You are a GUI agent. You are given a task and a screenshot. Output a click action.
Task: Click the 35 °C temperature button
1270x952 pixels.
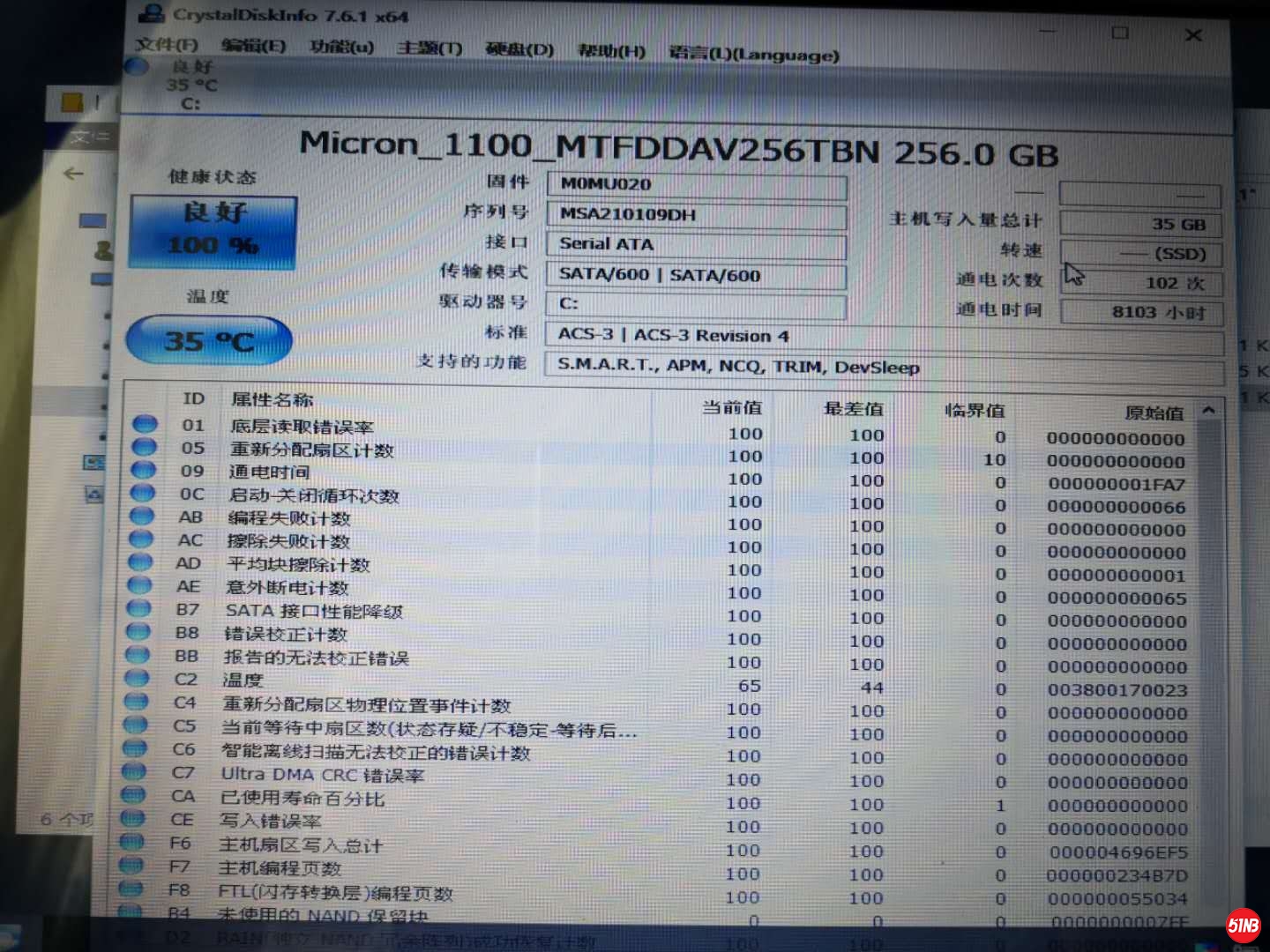209,340
